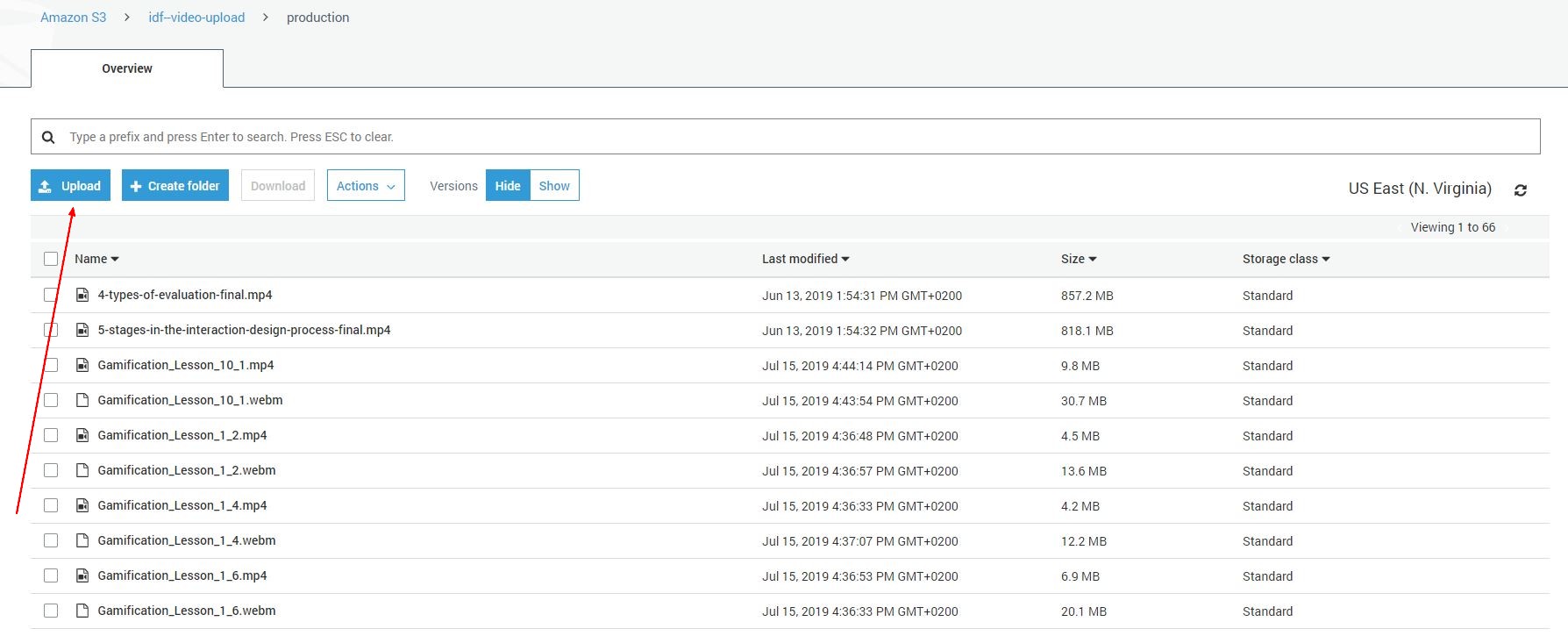Screen dimensions: 1568x636
Task: Click the production breadcrumb item
Action: coord(317,18)
